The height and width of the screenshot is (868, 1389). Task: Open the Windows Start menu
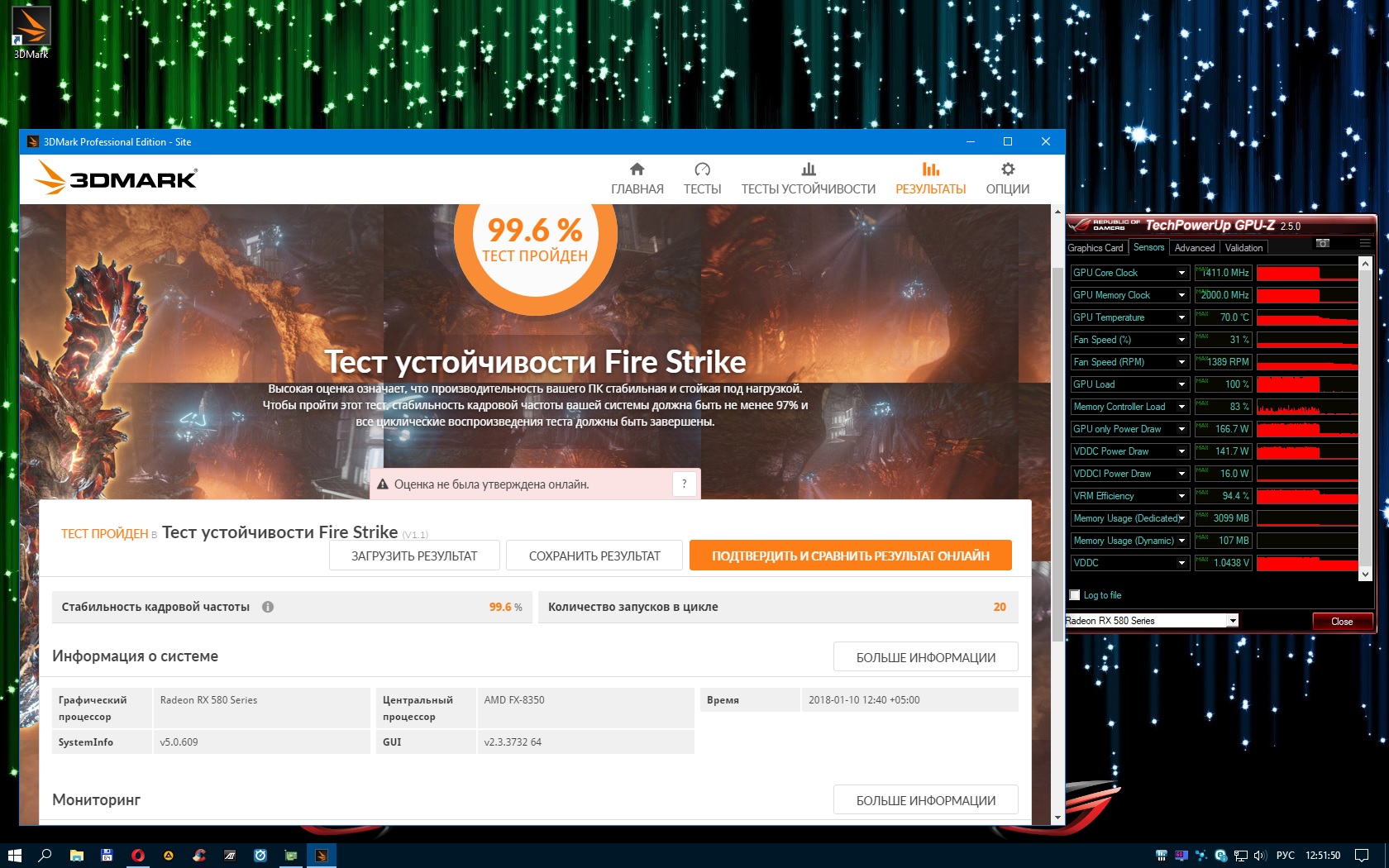(x=15, y=856)
